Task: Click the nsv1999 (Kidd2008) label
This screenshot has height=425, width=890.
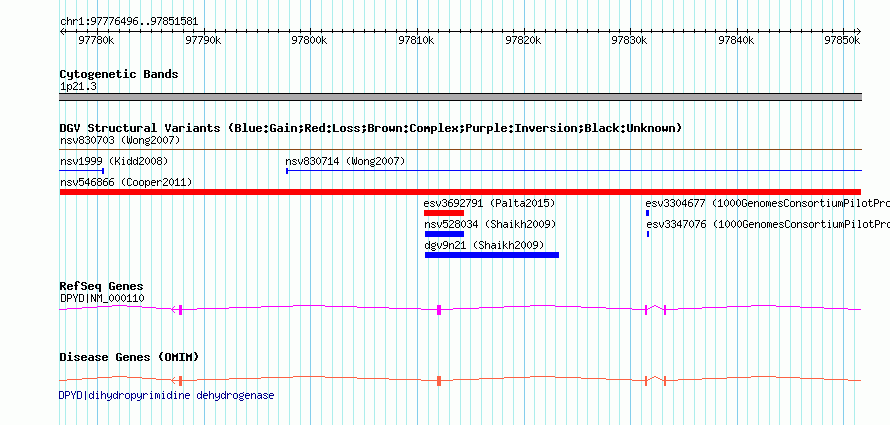Action: coord(114,161)
